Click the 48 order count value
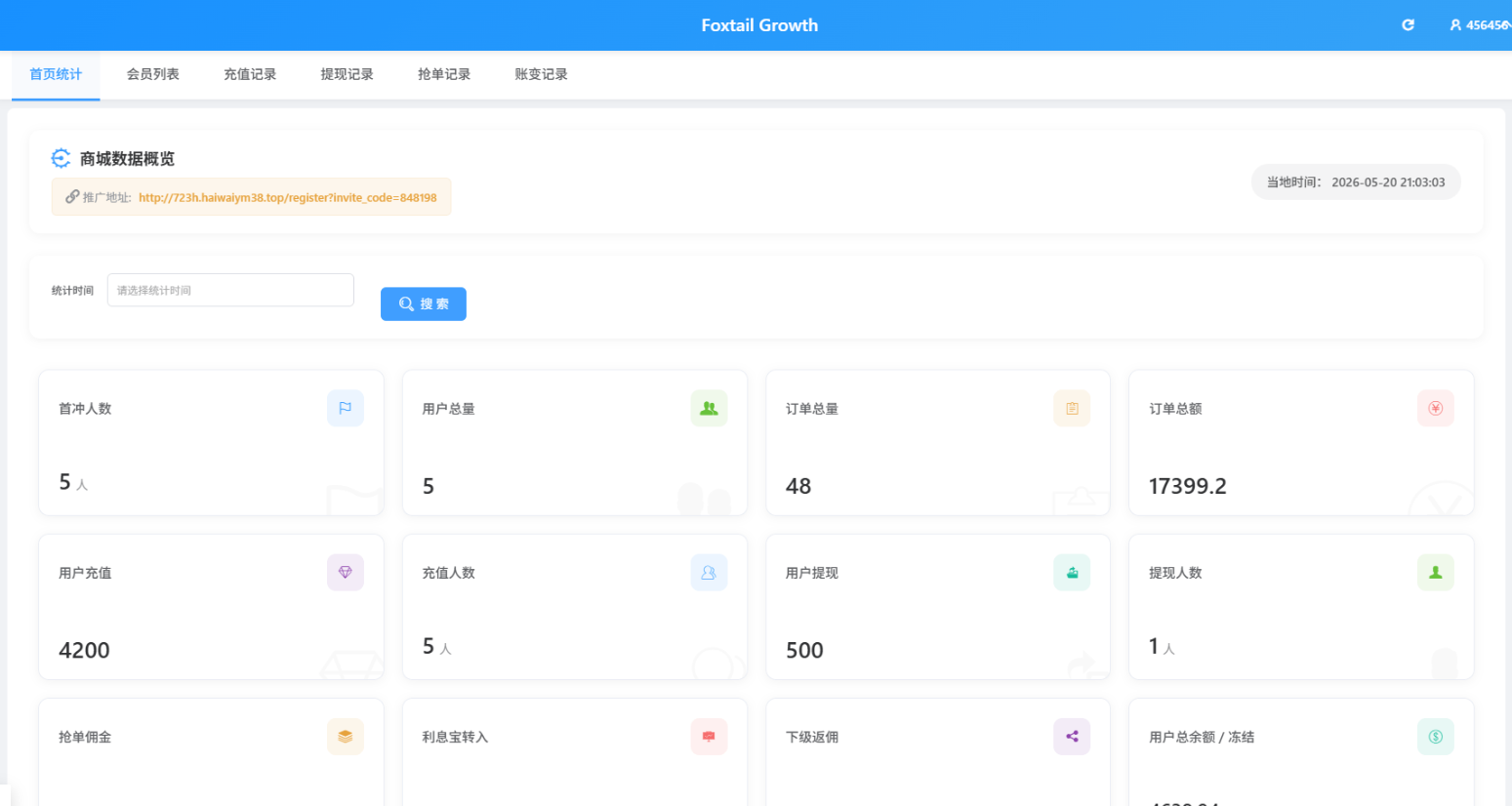The height and width of the screenshot is (806, 1512). 798,486
